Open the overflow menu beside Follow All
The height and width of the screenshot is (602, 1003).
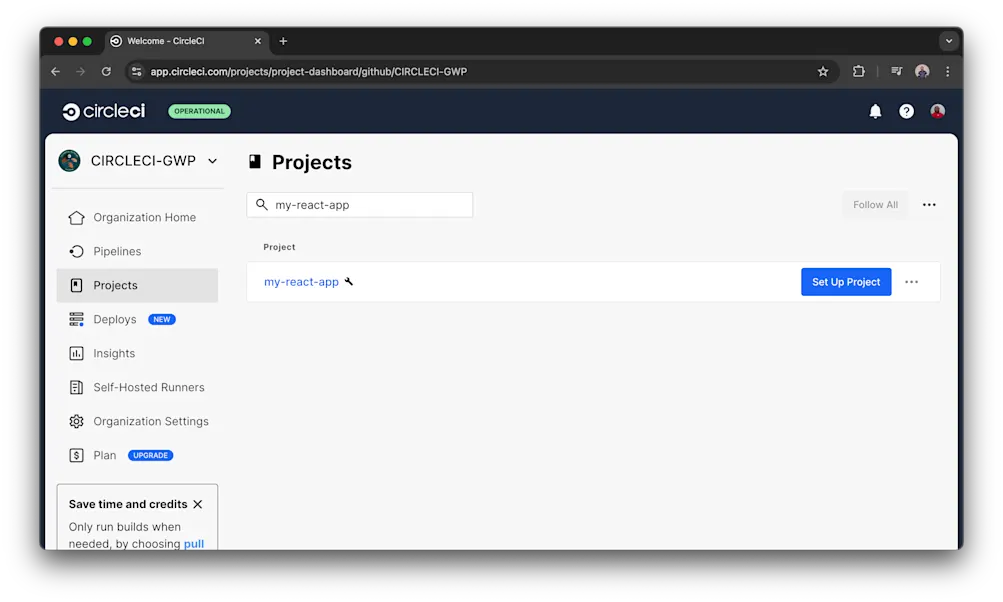point(928,204)
